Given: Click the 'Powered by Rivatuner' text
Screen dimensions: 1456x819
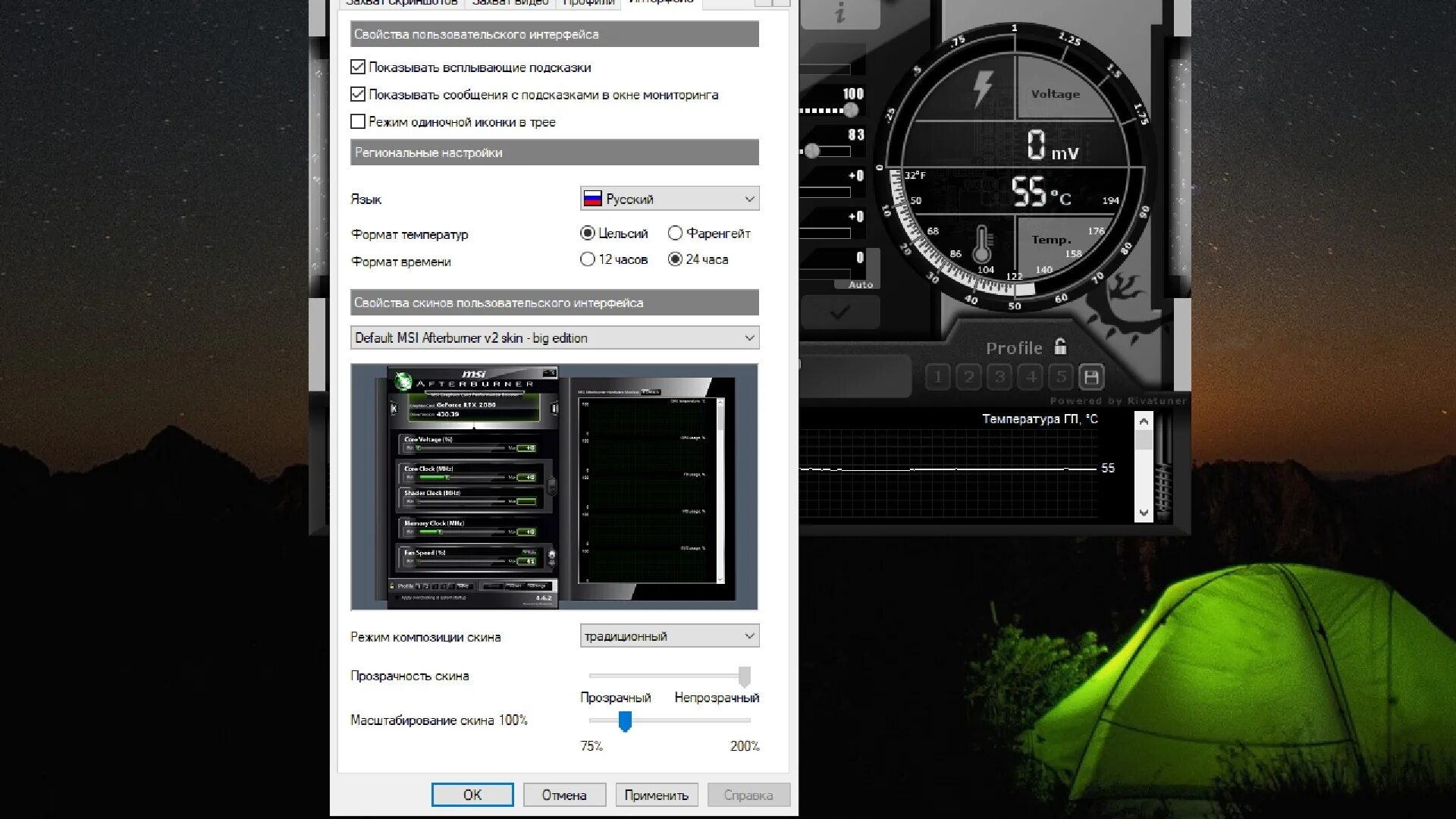Looking at the screenshot, I should coord(1118,400).
